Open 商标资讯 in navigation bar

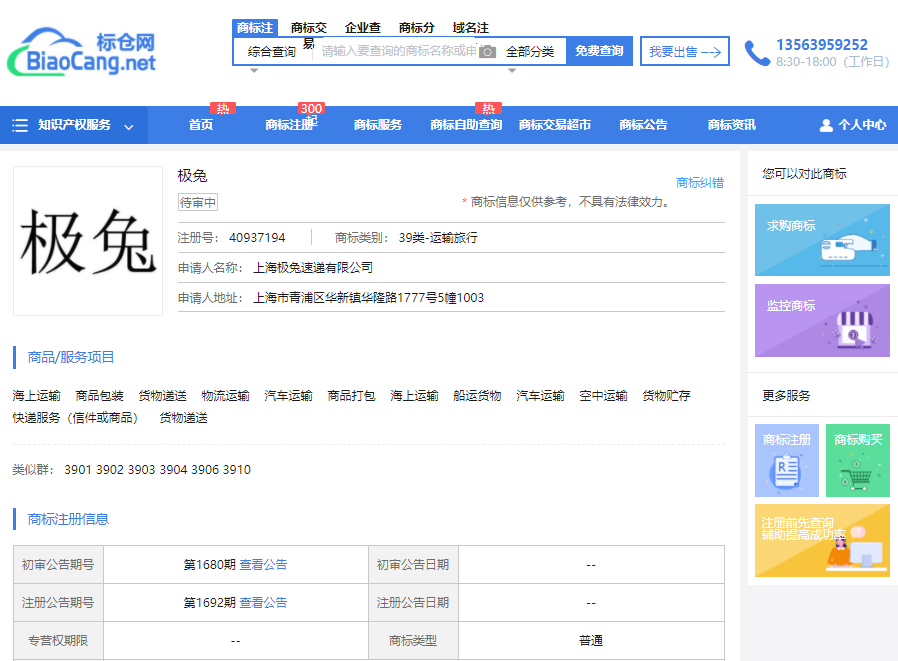[731, 125]
